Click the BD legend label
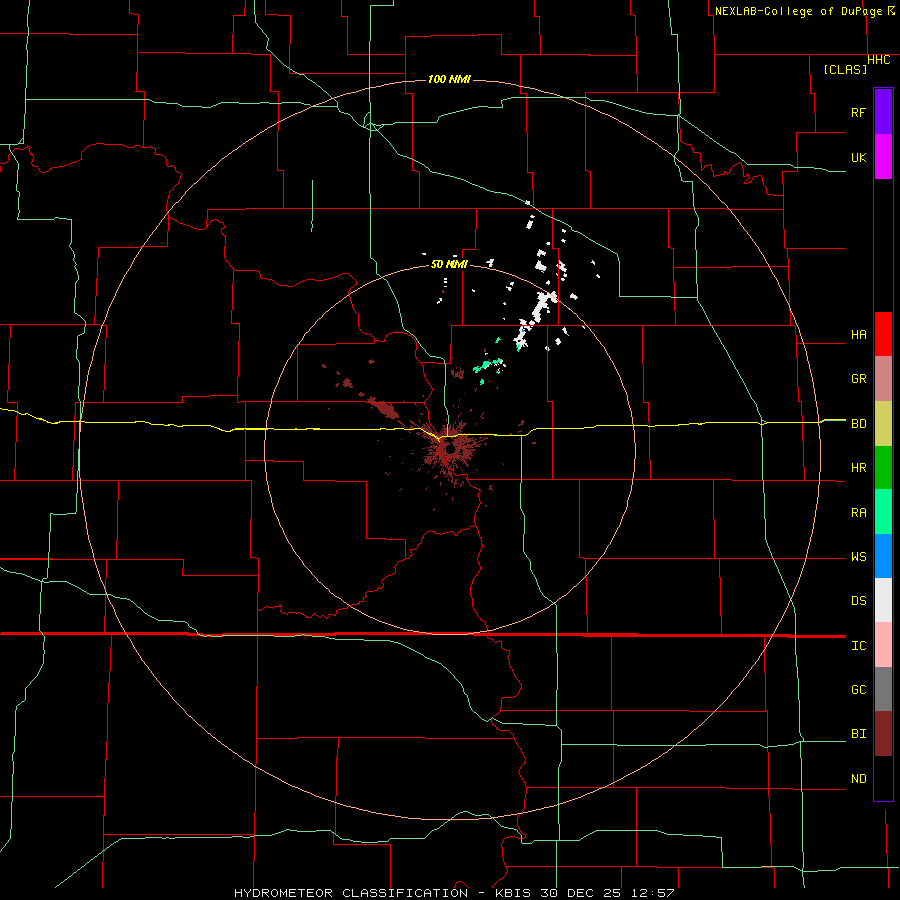 point(858,424)
